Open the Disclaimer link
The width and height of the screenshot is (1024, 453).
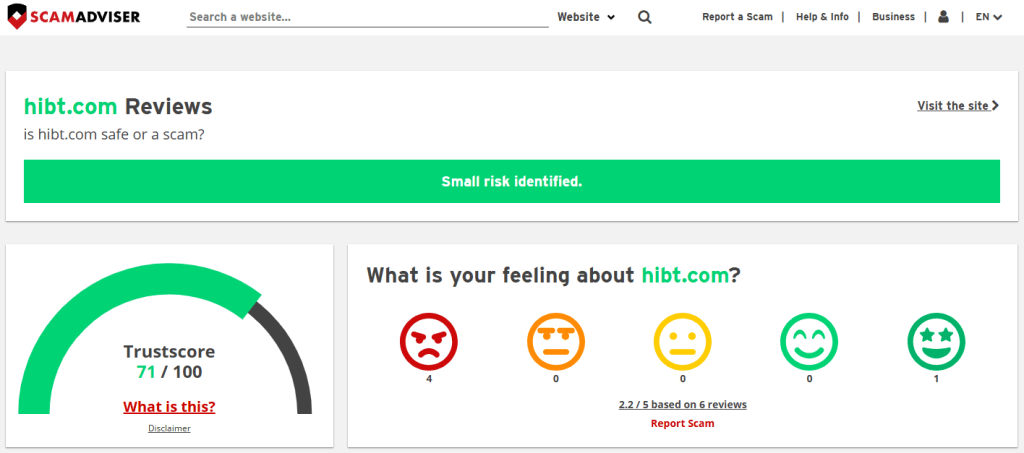(x=169, y=428)
